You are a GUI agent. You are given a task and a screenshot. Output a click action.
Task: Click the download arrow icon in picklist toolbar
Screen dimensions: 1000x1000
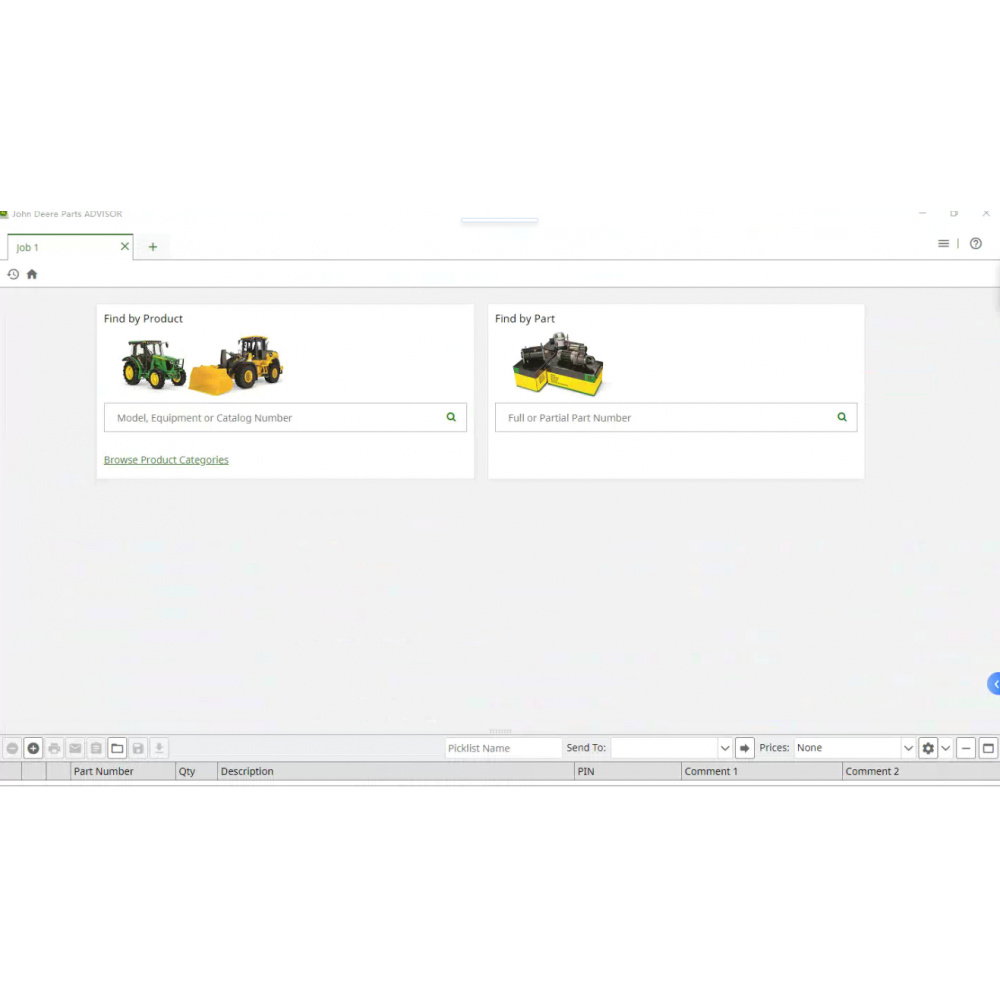point(159,748)
